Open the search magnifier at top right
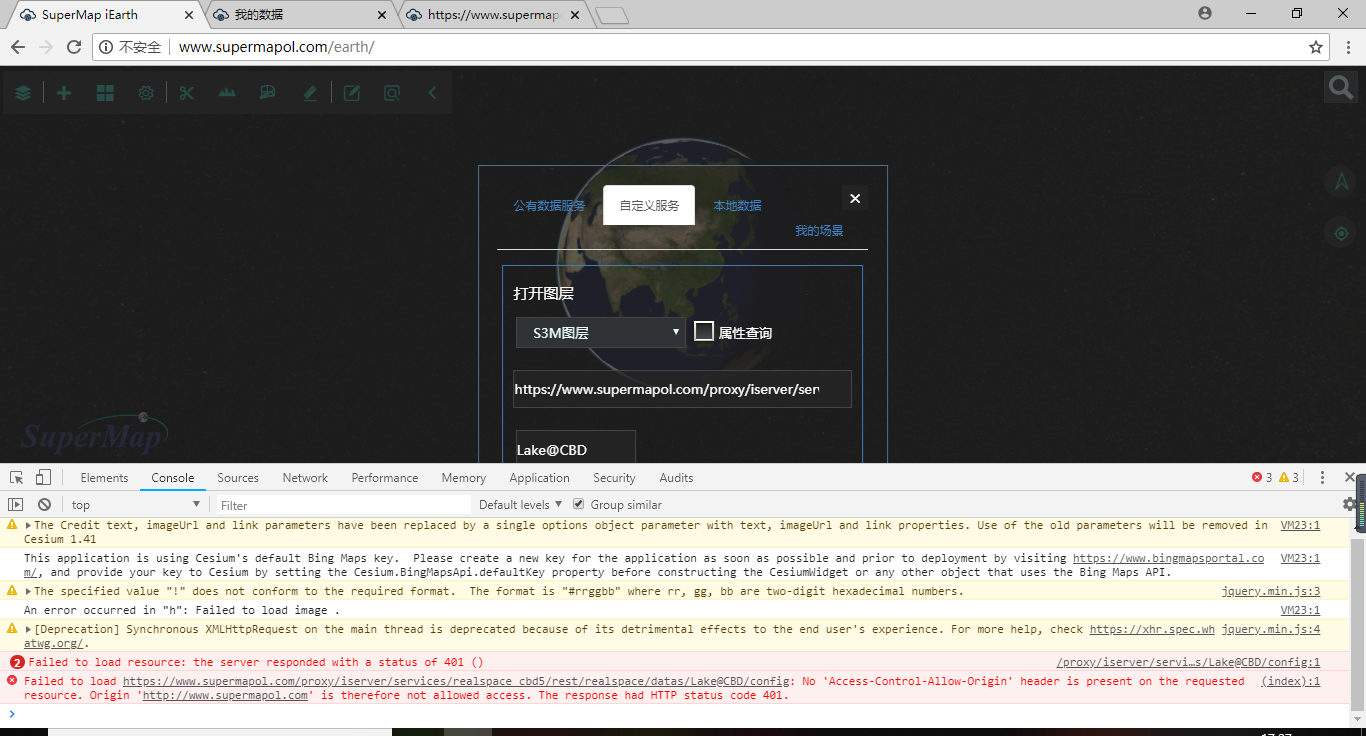 pyautogui.click(x=1340, y=88)
